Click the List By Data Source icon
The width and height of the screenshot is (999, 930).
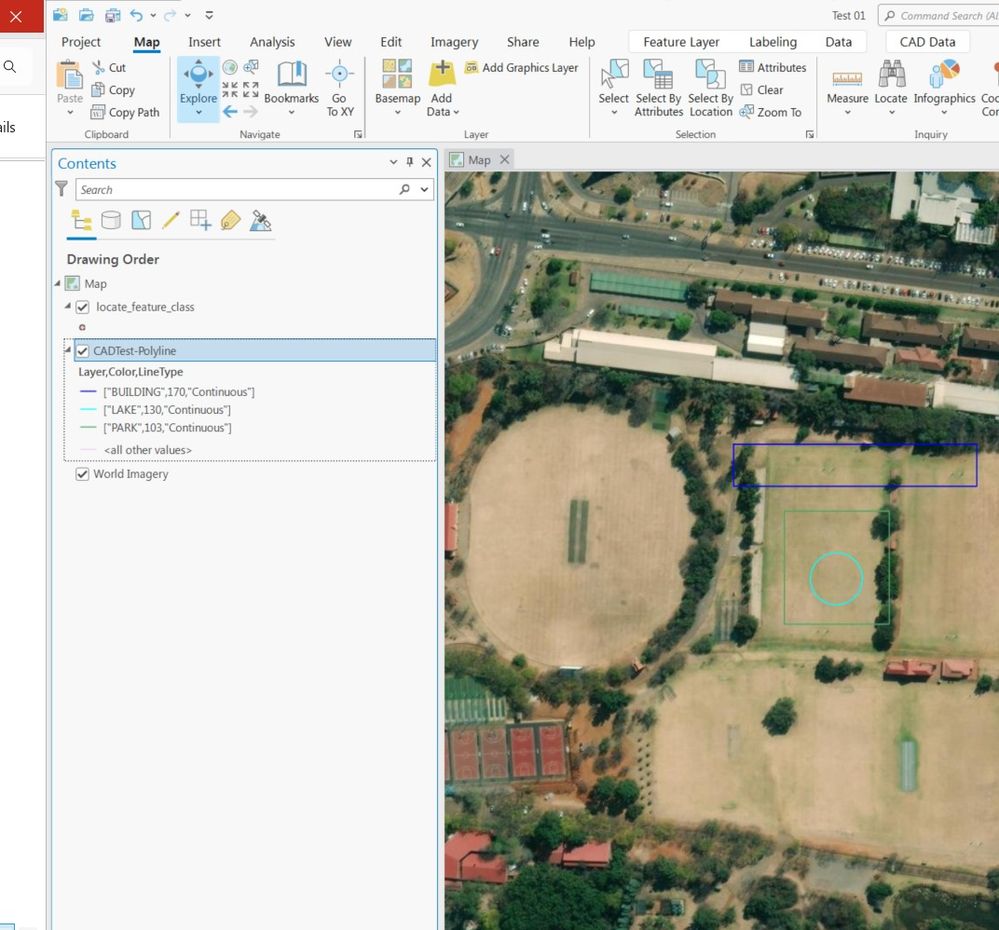pyautogui.click(x=111, y=221)
